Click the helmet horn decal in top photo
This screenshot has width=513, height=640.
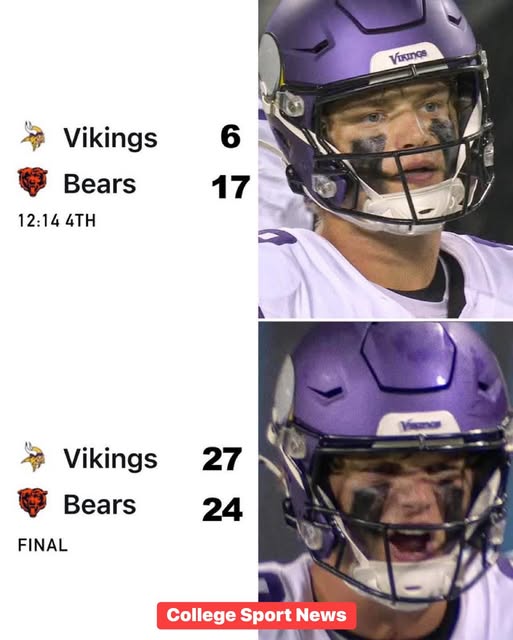point(270,65)
